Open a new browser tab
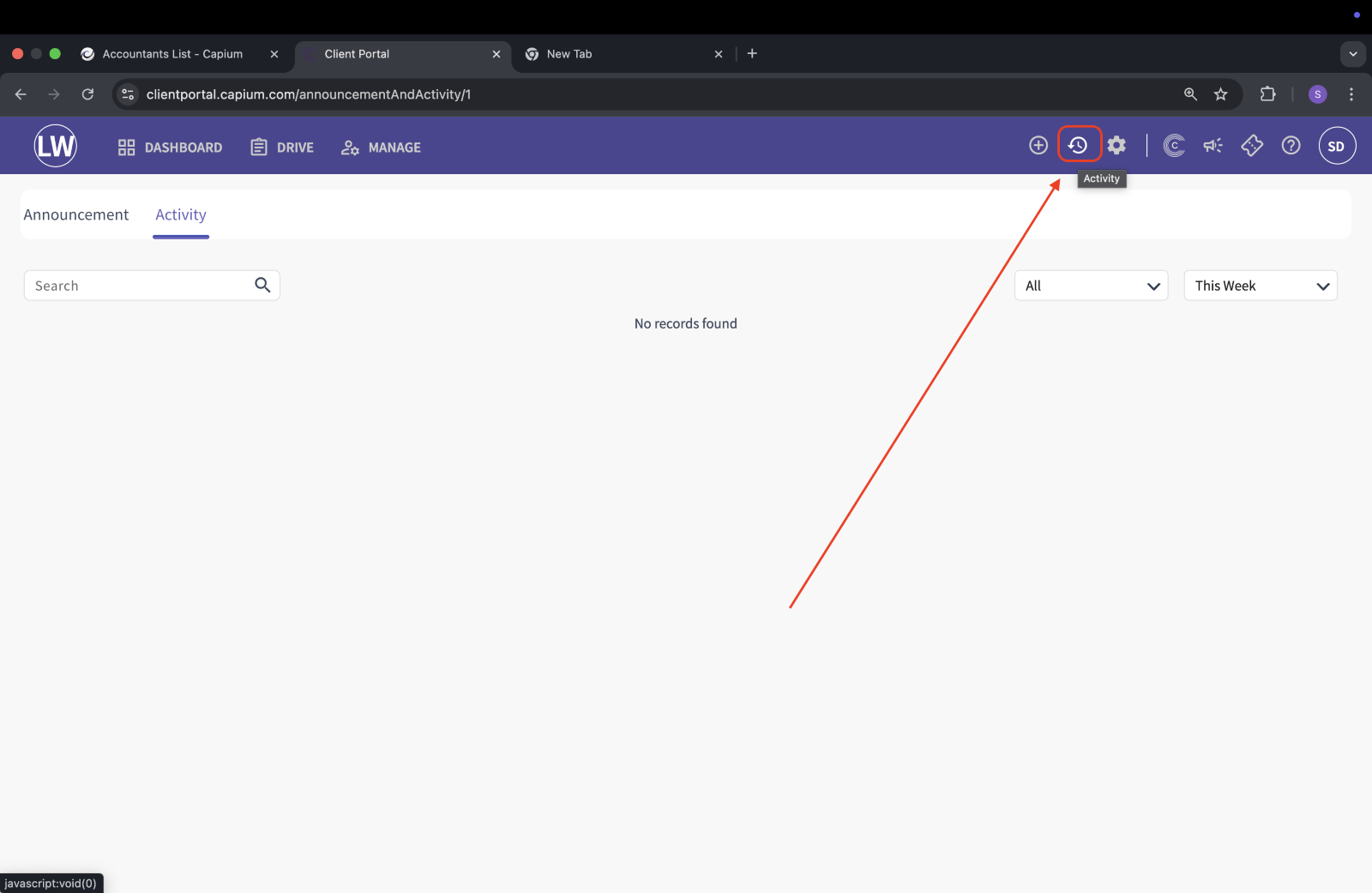 [x=752, y=53]
